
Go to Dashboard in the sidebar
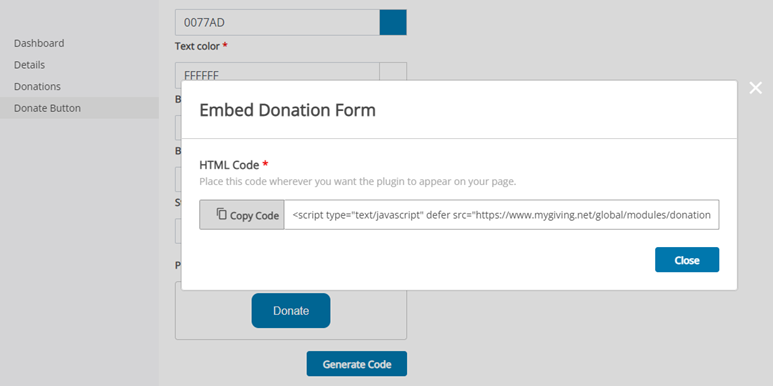39,43
